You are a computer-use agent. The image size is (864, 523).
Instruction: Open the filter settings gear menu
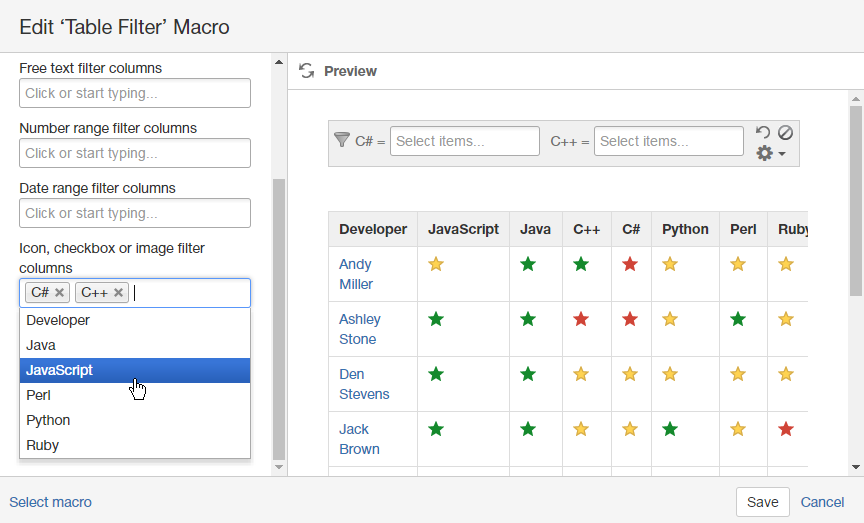click(769, 153)
